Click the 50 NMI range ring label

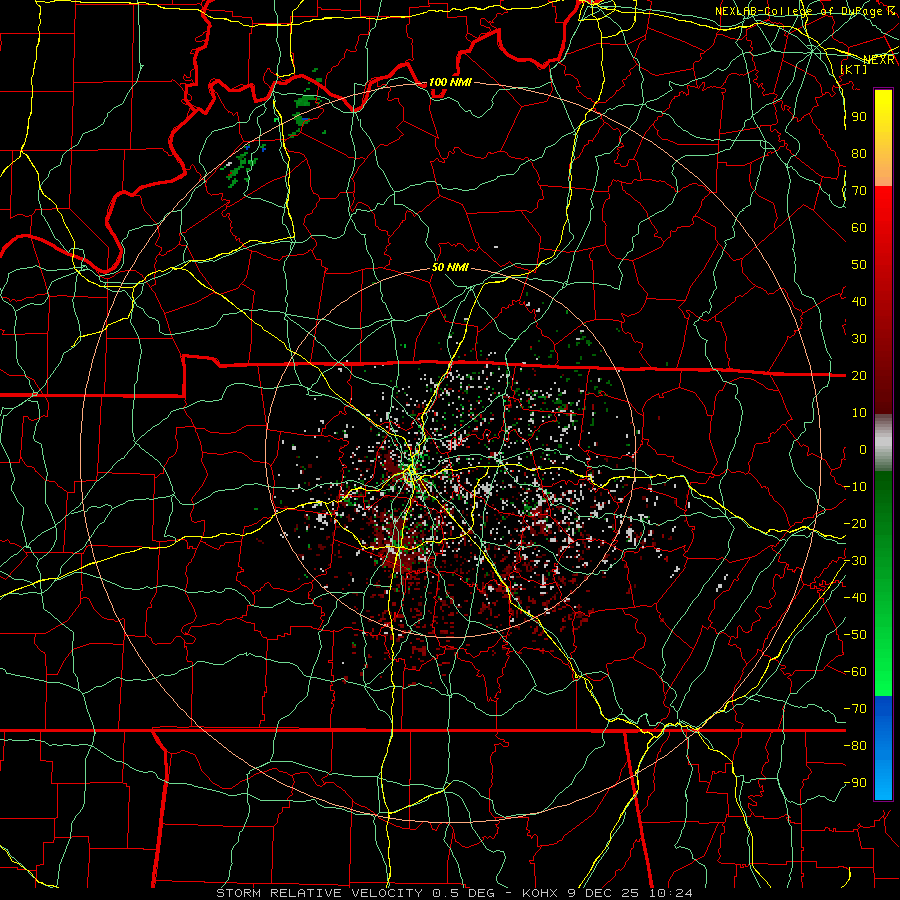click(450, 267)
